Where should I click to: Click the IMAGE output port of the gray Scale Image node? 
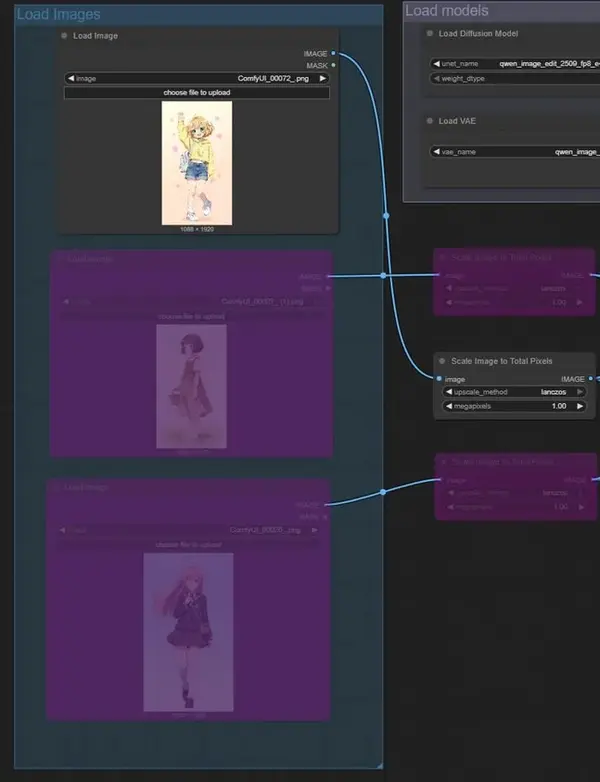[591, 379]
